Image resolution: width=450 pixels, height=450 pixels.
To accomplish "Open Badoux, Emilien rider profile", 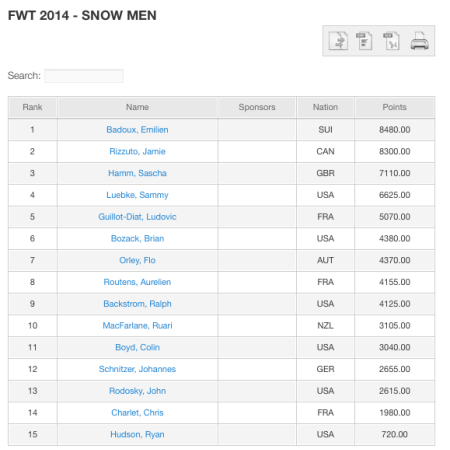I will pyautogui.click(x=137, y=130).
